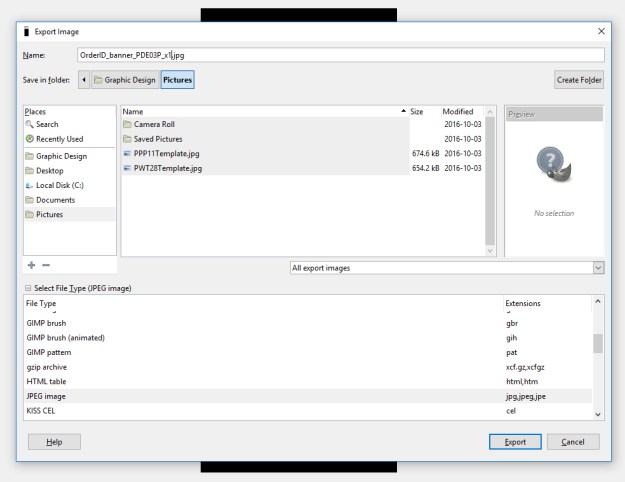
Task: Open the All export images dropdown
Action: click(x=446, y=268)
